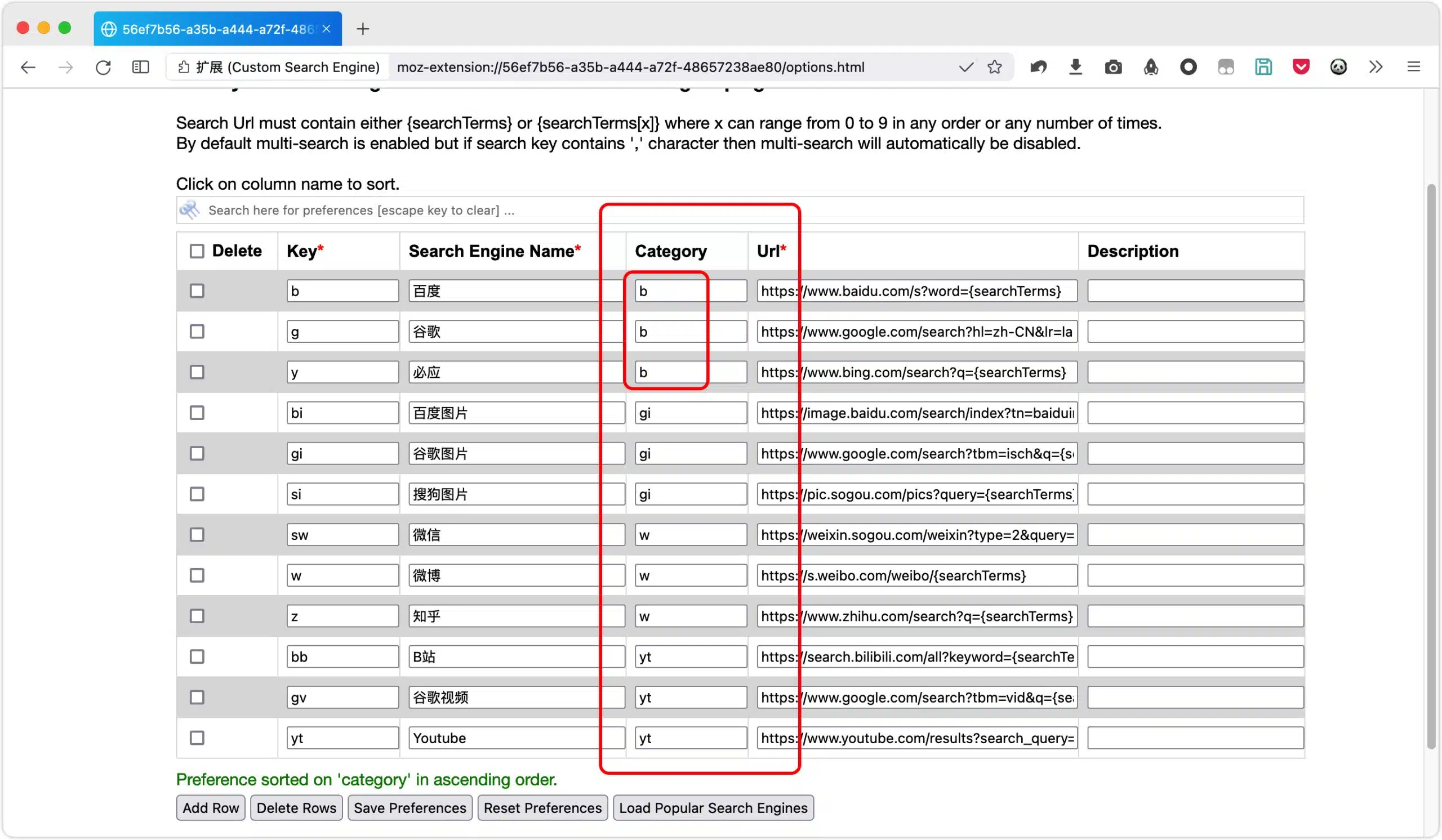Click the panda extension icon
This screenshot has width=1442, height=840.
click(1338, 68)
